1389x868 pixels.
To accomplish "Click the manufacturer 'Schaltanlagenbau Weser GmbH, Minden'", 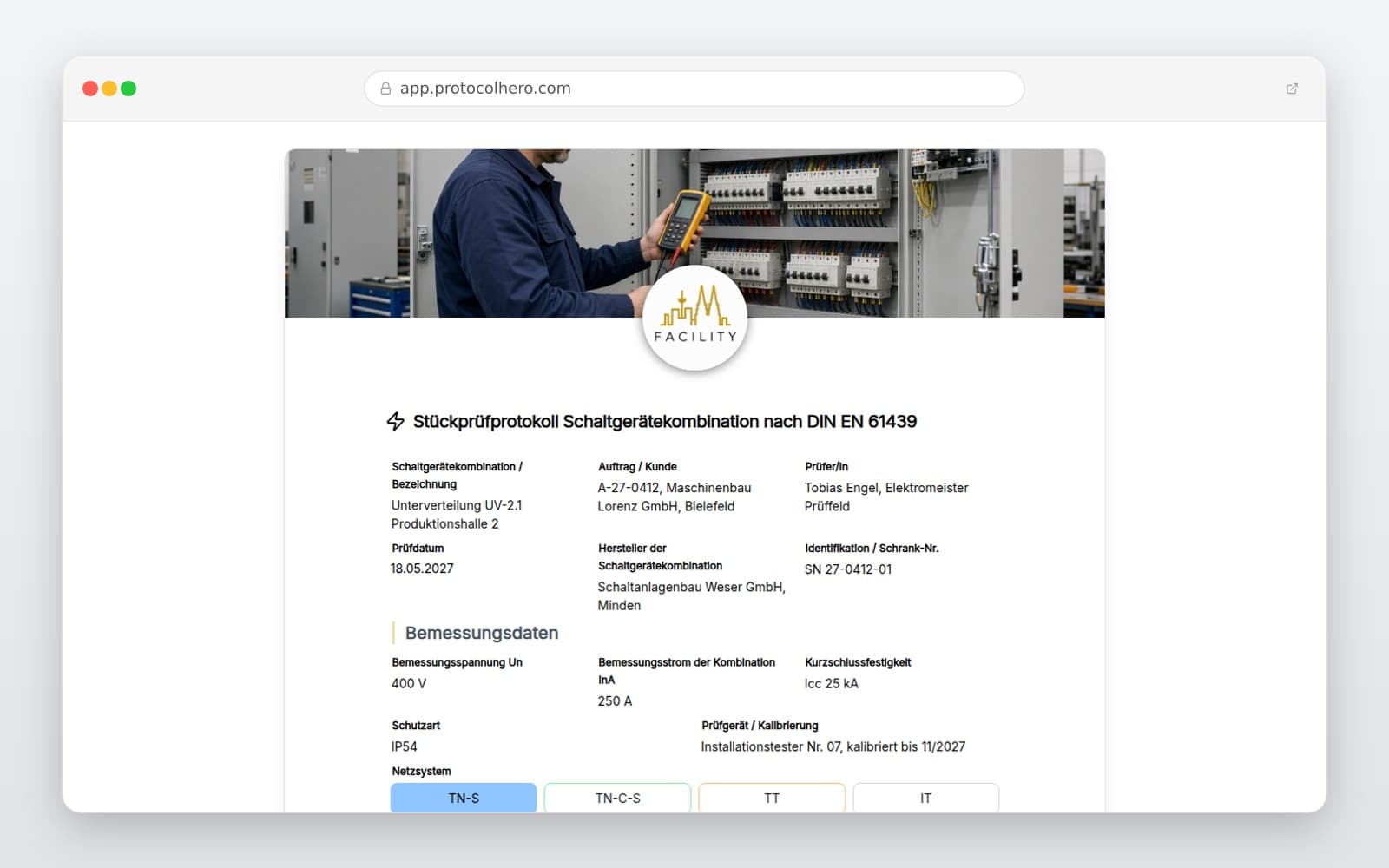I will 692,596.
